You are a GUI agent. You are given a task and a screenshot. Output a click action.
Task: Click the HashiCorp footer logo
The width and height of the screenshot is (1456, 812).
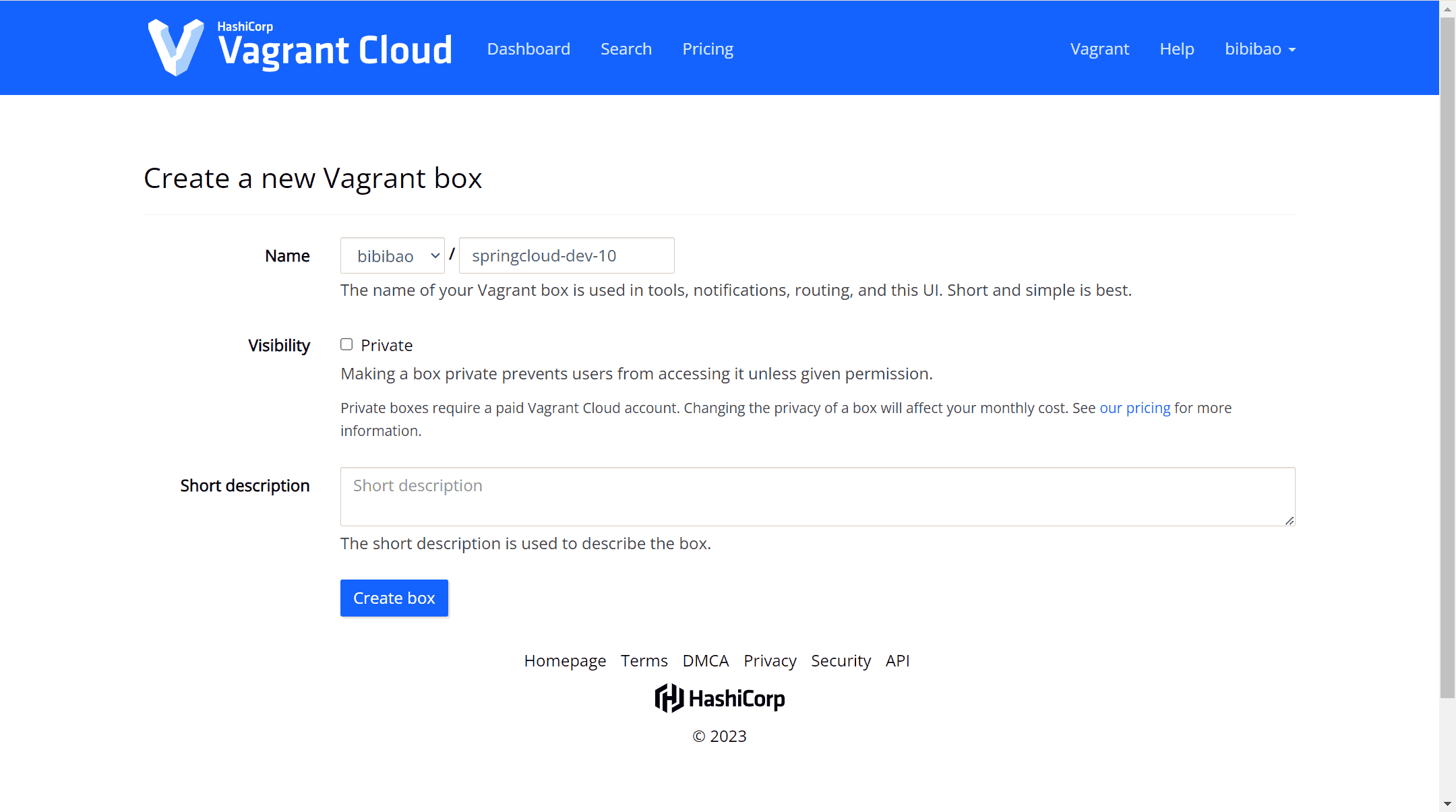[x=720, y=698]
